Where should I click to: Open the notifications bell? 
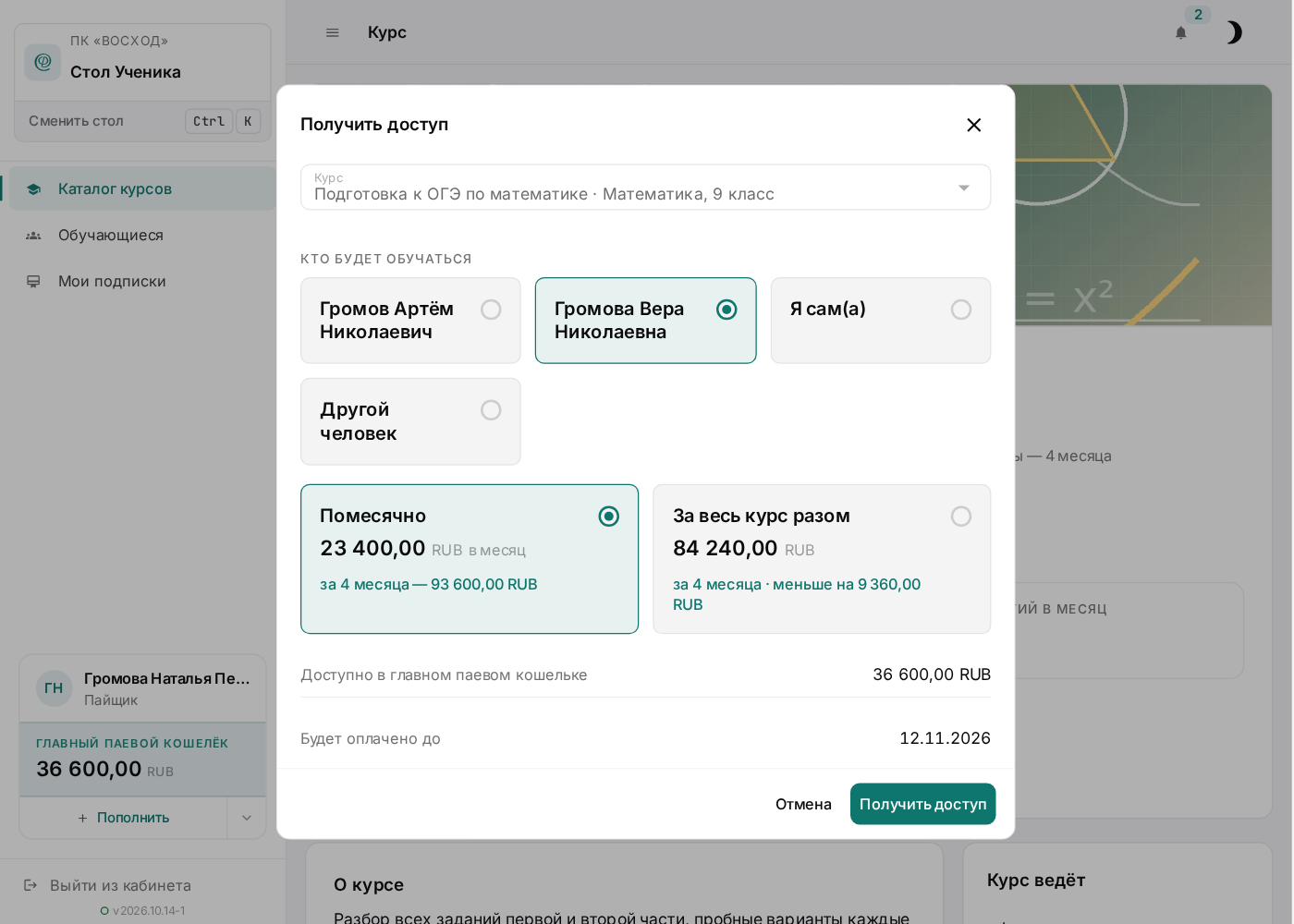[x=1180, y=32]
